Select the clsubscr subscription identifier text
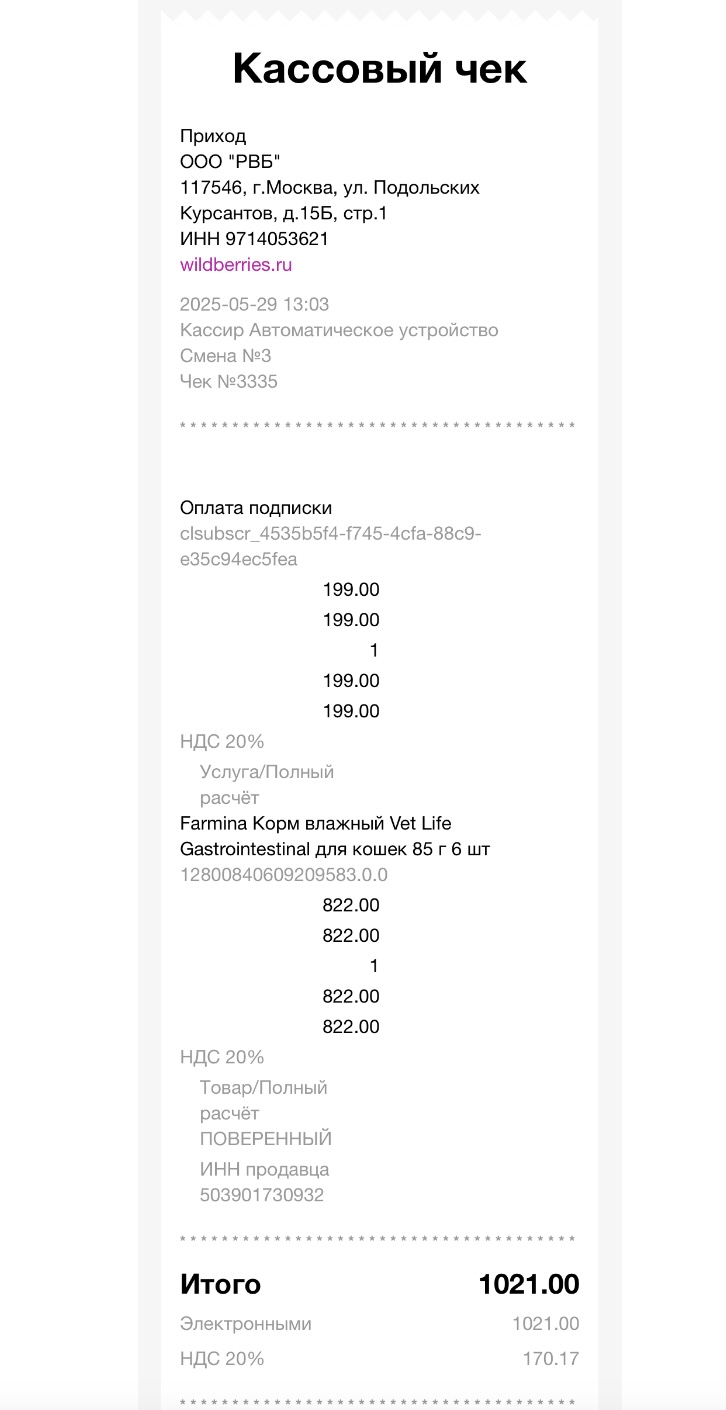The height and width of the screenshot is (1410, 726). (x=330, y=547)
